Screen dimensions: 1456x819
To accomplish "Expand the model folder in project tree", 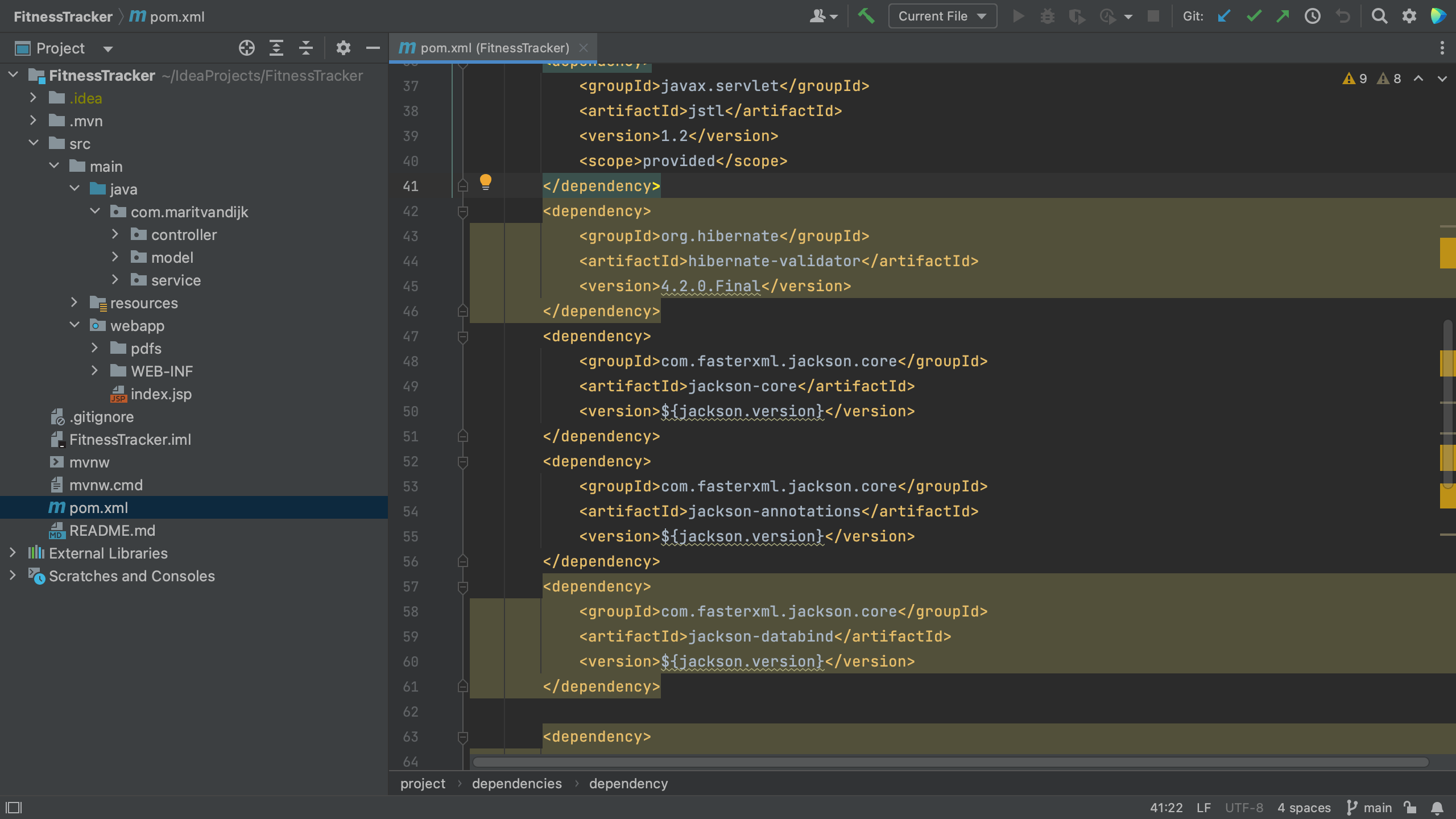I will [114, 257].
